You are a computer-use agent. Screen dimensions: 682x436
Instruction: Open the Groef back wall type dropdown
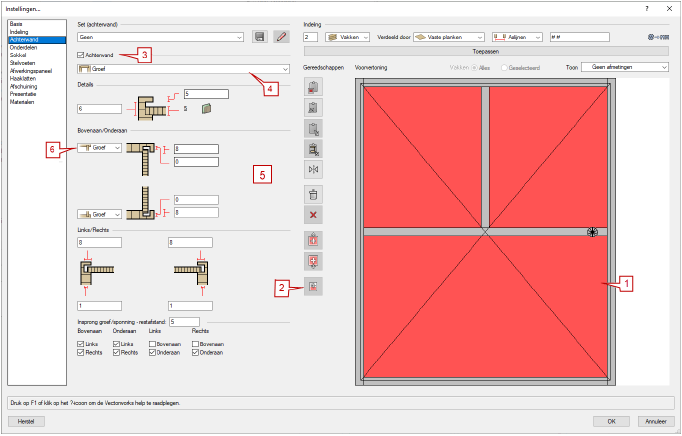[184, 69]
